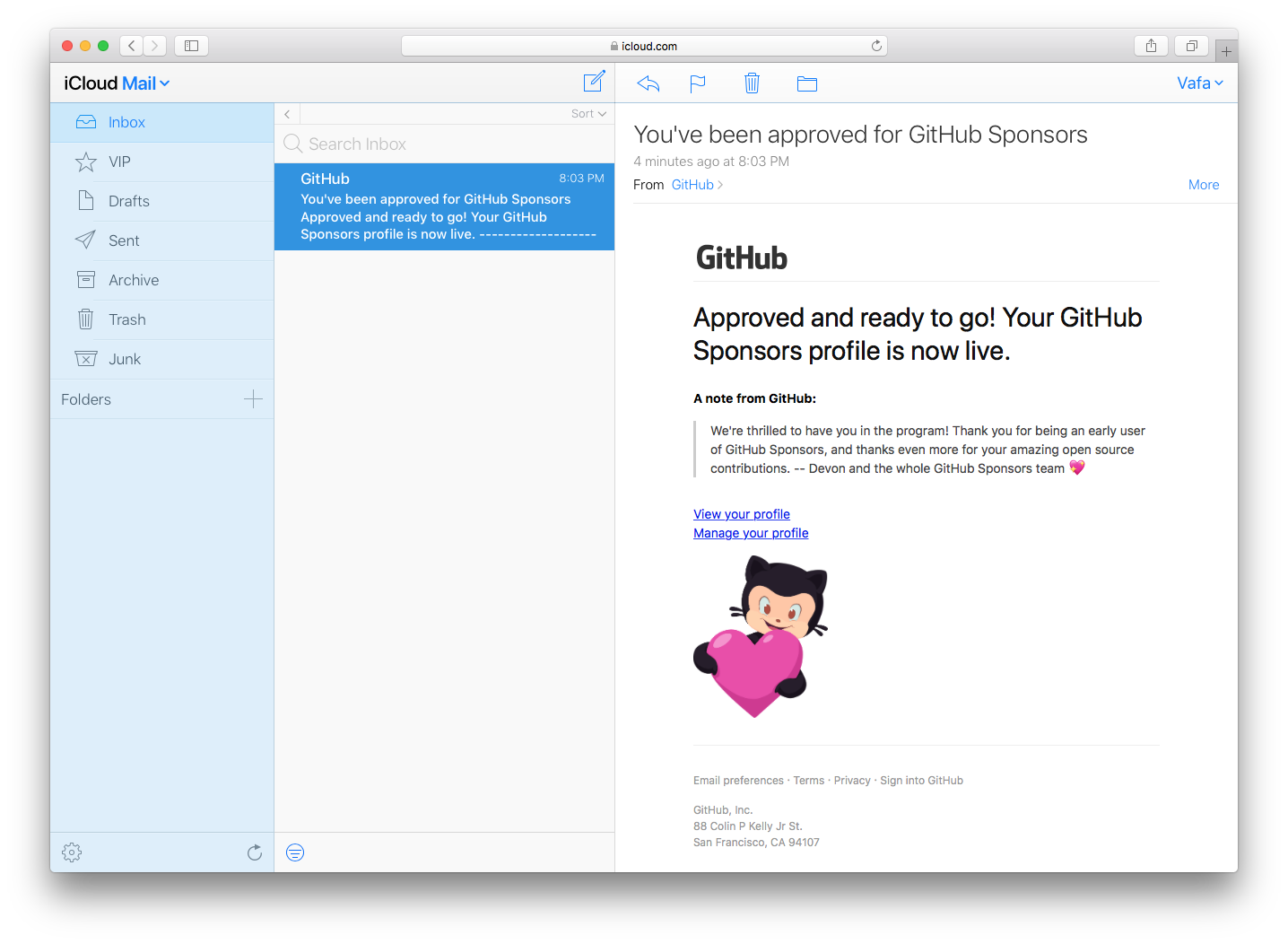The image size is (1288, 944).
Task: Click the Sent paper plane icon
Action: [85, 240]
